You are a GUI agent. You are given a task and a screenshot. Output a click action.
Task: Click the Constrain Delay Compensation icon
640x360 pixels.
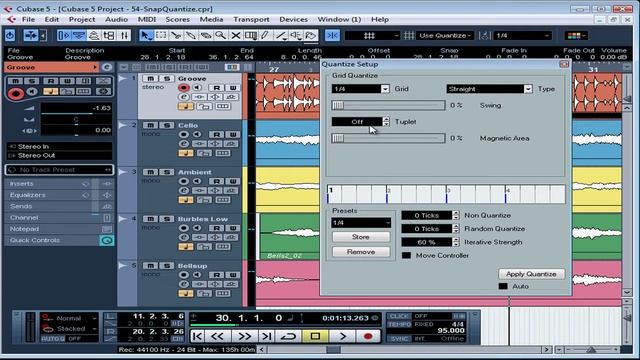(31, 36)
